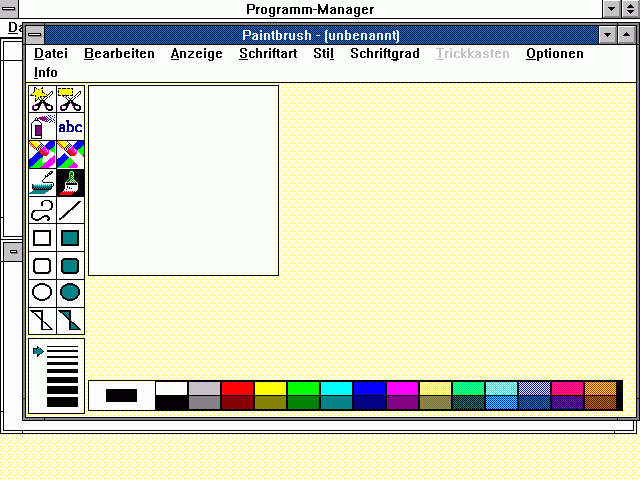
Task: Open the Stil menu
Action: click(324, 53)
